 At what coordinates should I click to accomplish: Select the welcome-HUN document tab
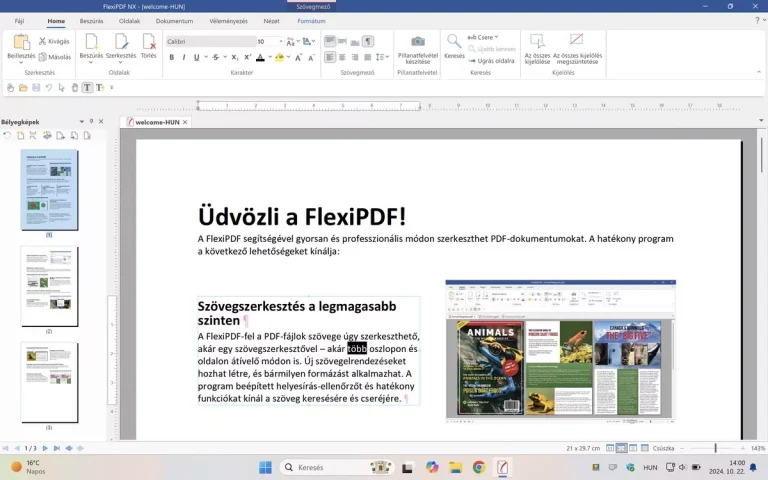click(157, 122)
